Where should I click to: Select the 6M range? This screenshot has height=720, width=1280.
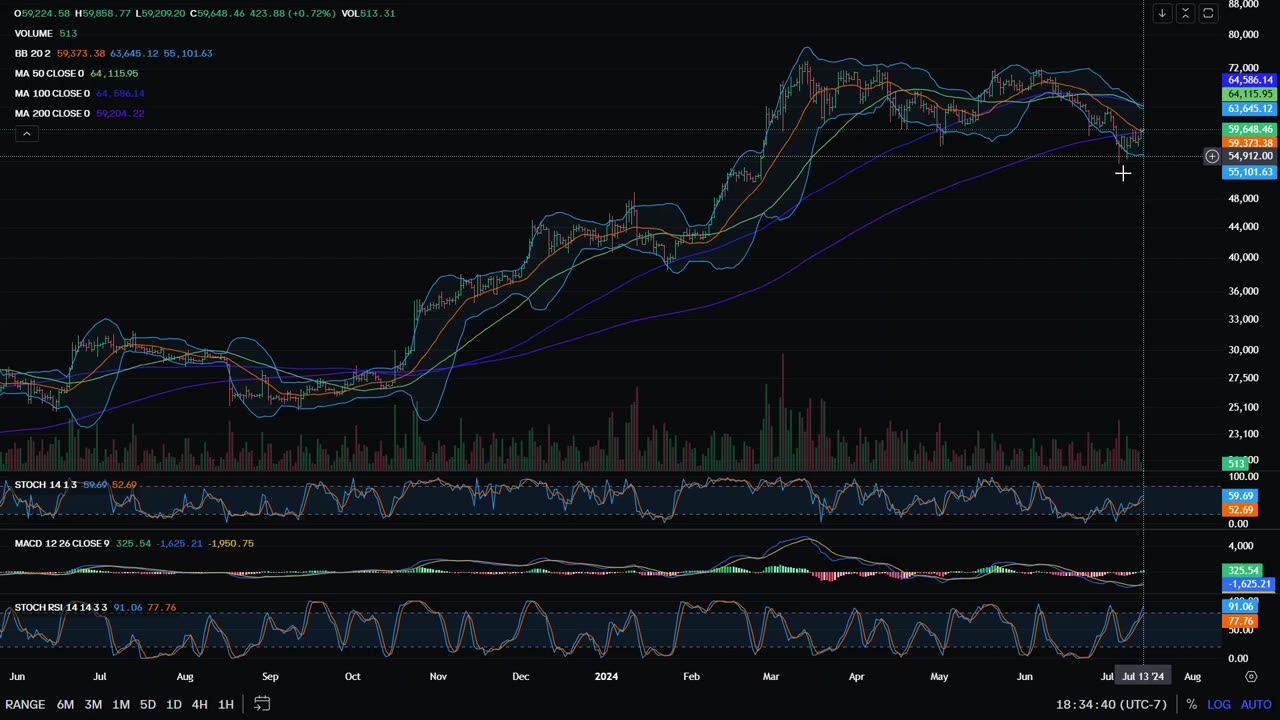(65, 705)
